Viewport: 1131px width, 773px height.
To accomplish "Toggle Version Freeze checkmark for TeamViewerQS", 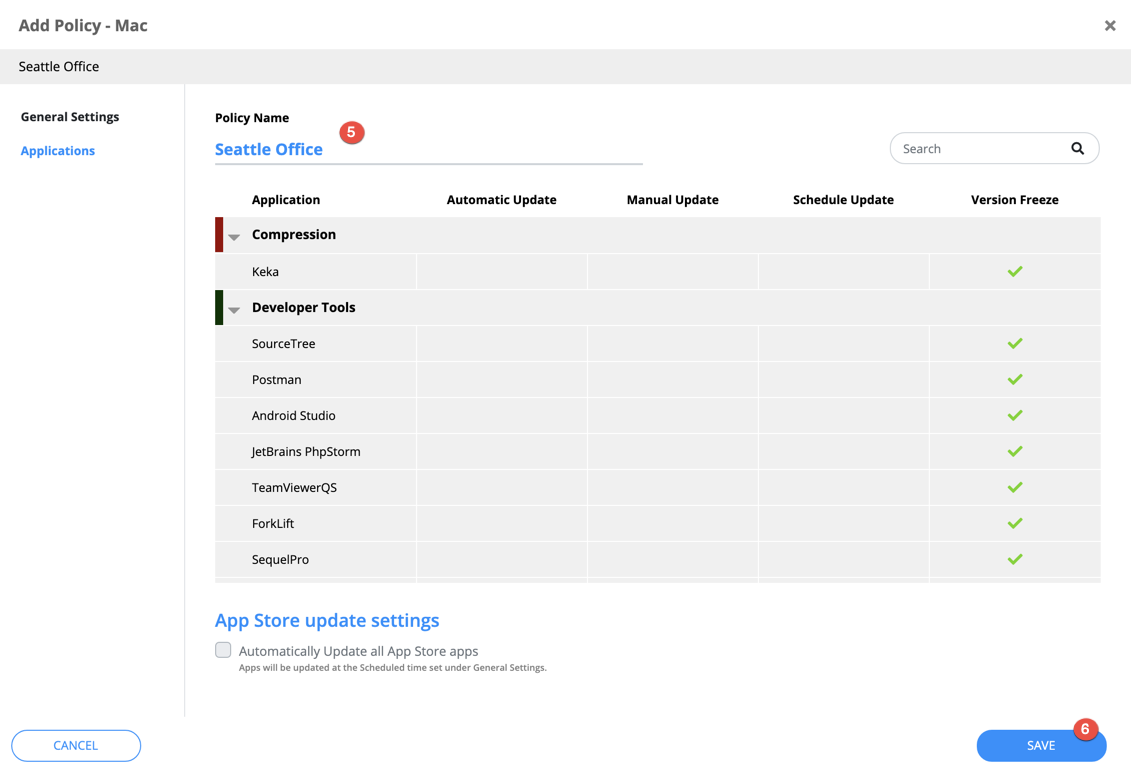I will click(1015, 487).
